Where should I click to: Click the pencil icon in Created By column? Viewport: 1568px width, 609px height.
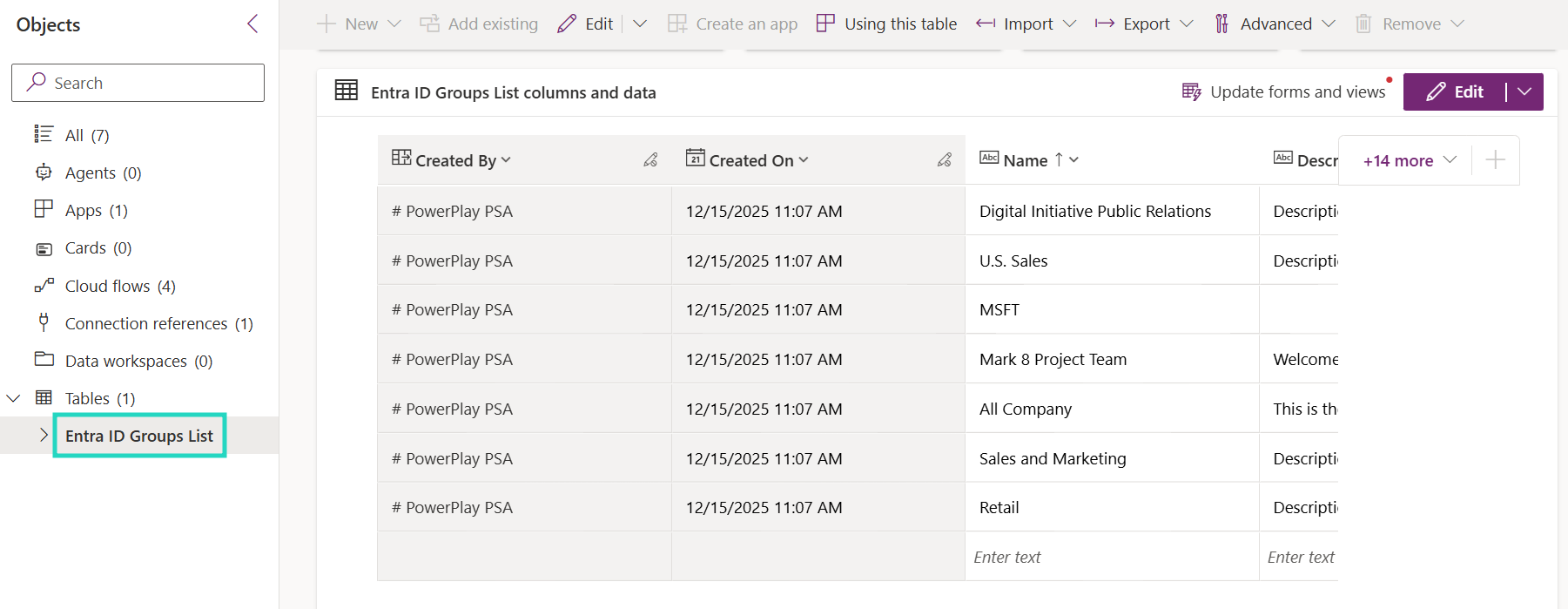(650, 160)
